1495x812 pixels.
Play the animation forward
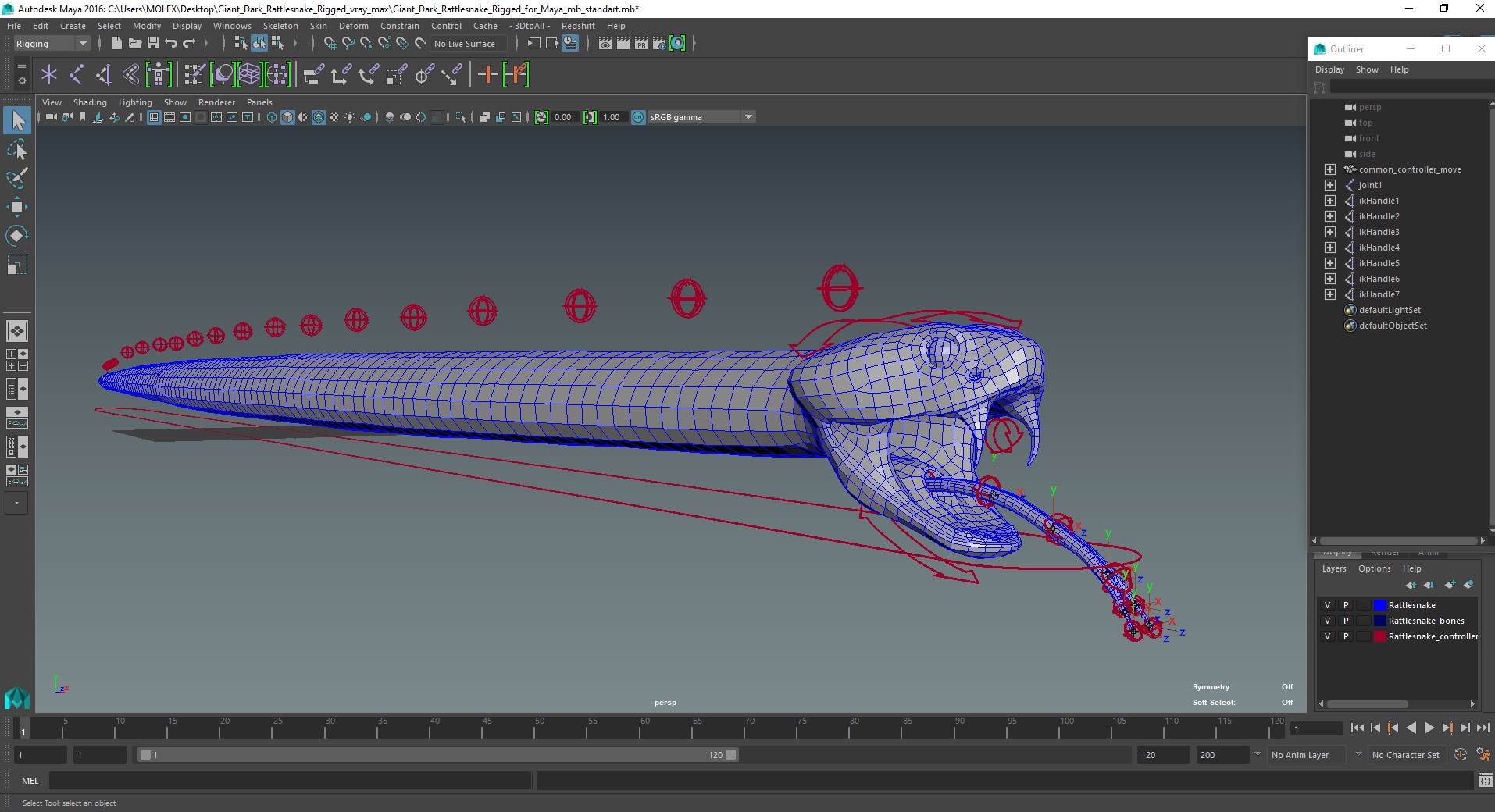(1429, 728)
